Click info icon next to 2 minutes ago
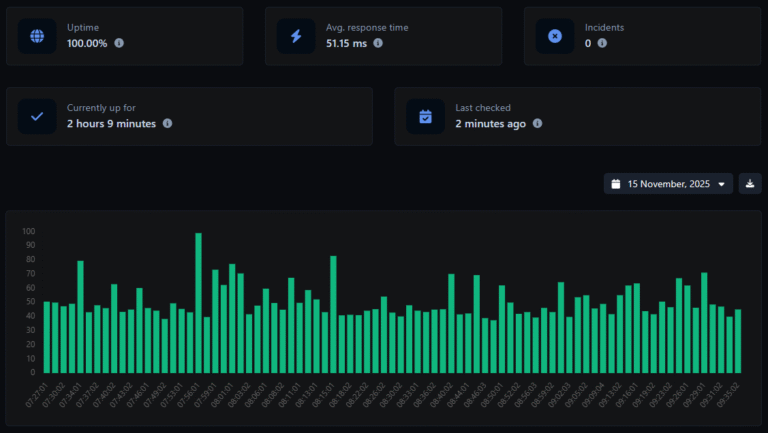This screenshot has height=433, width=768. click(x=537, y=124)
